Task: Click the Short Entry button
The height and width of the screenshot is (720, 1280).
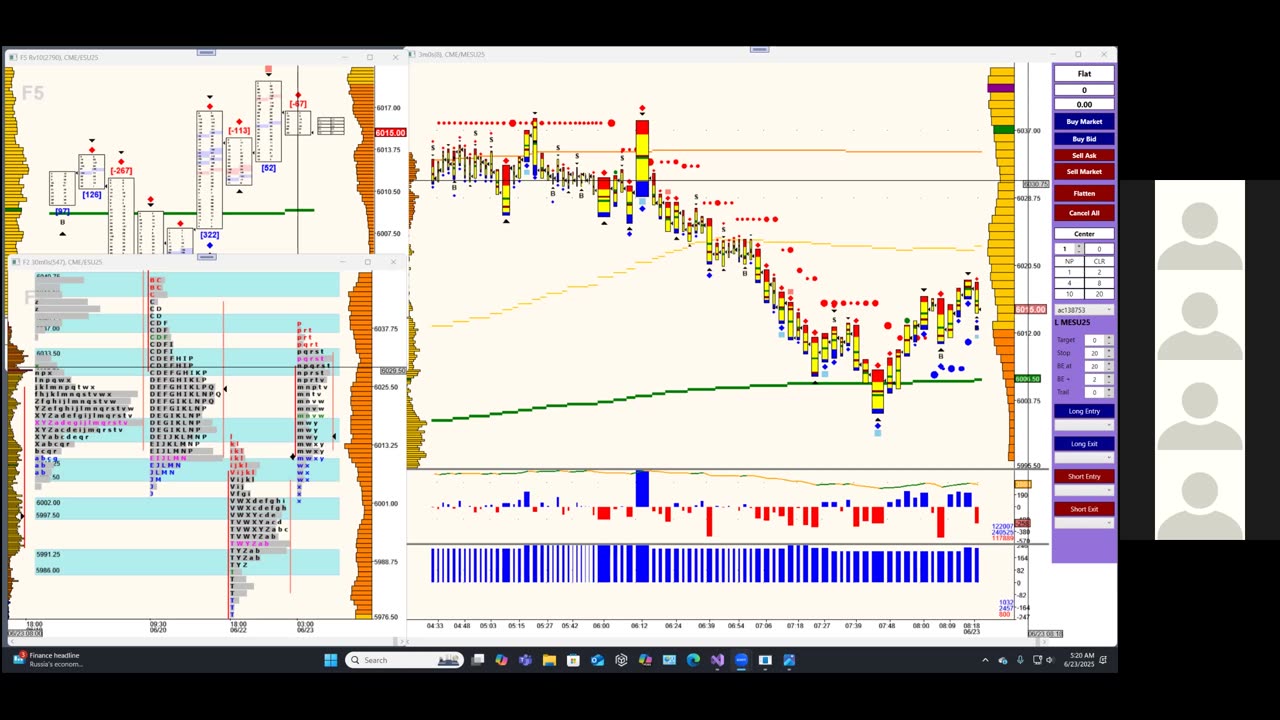Action: coord(1084,476)
